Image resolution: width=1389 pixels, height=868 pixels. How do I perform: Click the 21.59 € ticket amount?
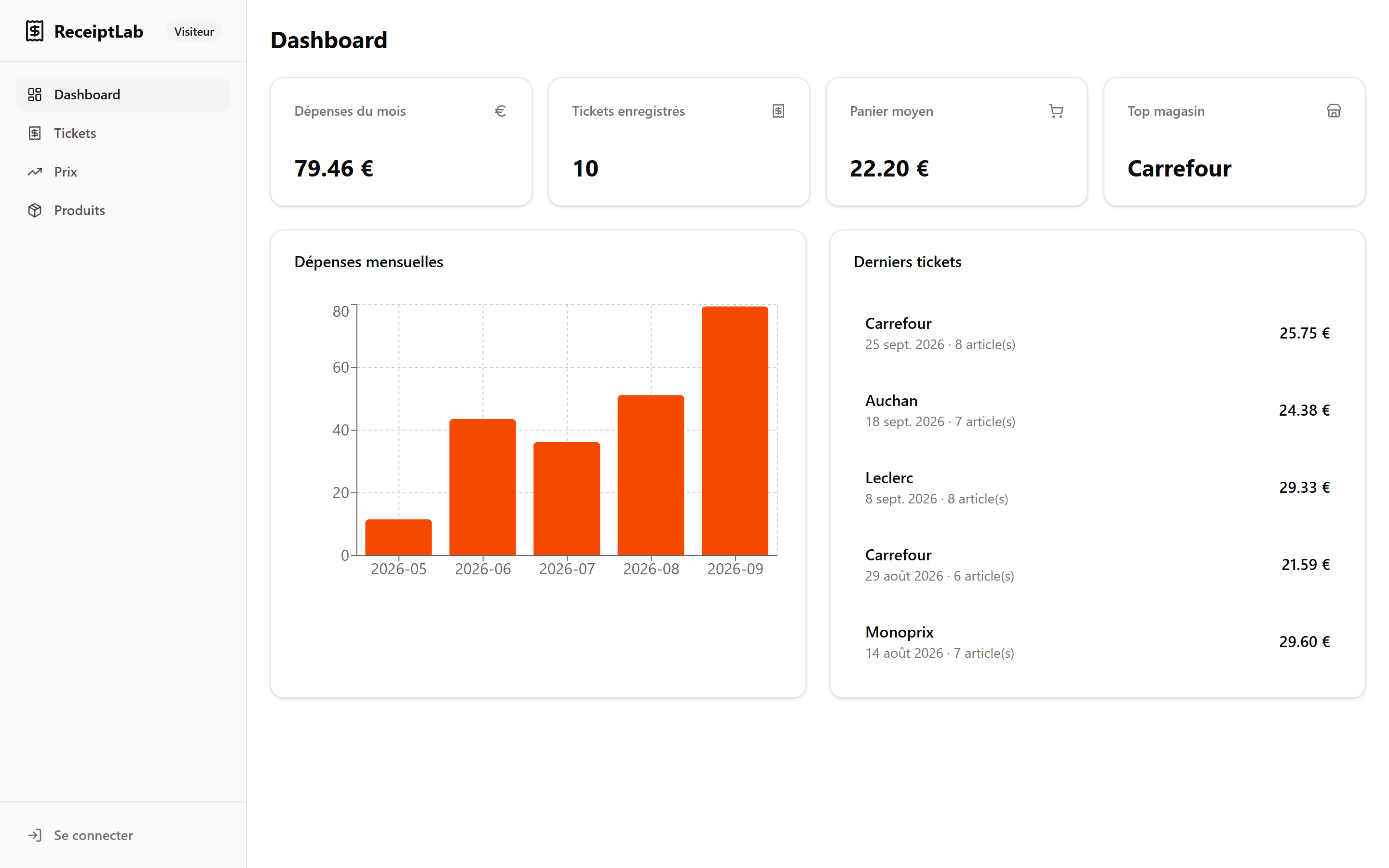coord(1306,565)
